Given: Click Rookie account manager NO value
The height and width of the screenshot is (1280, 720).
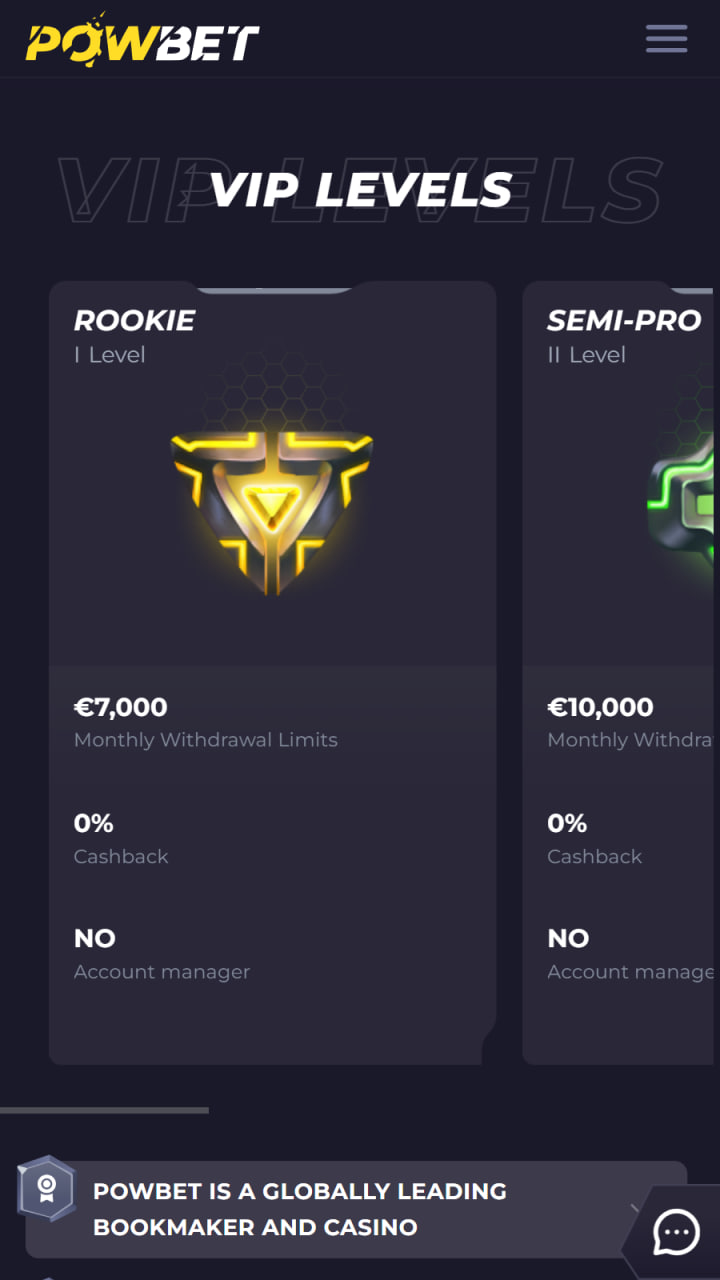Looking at the screenshot, I should pos(95,938).
